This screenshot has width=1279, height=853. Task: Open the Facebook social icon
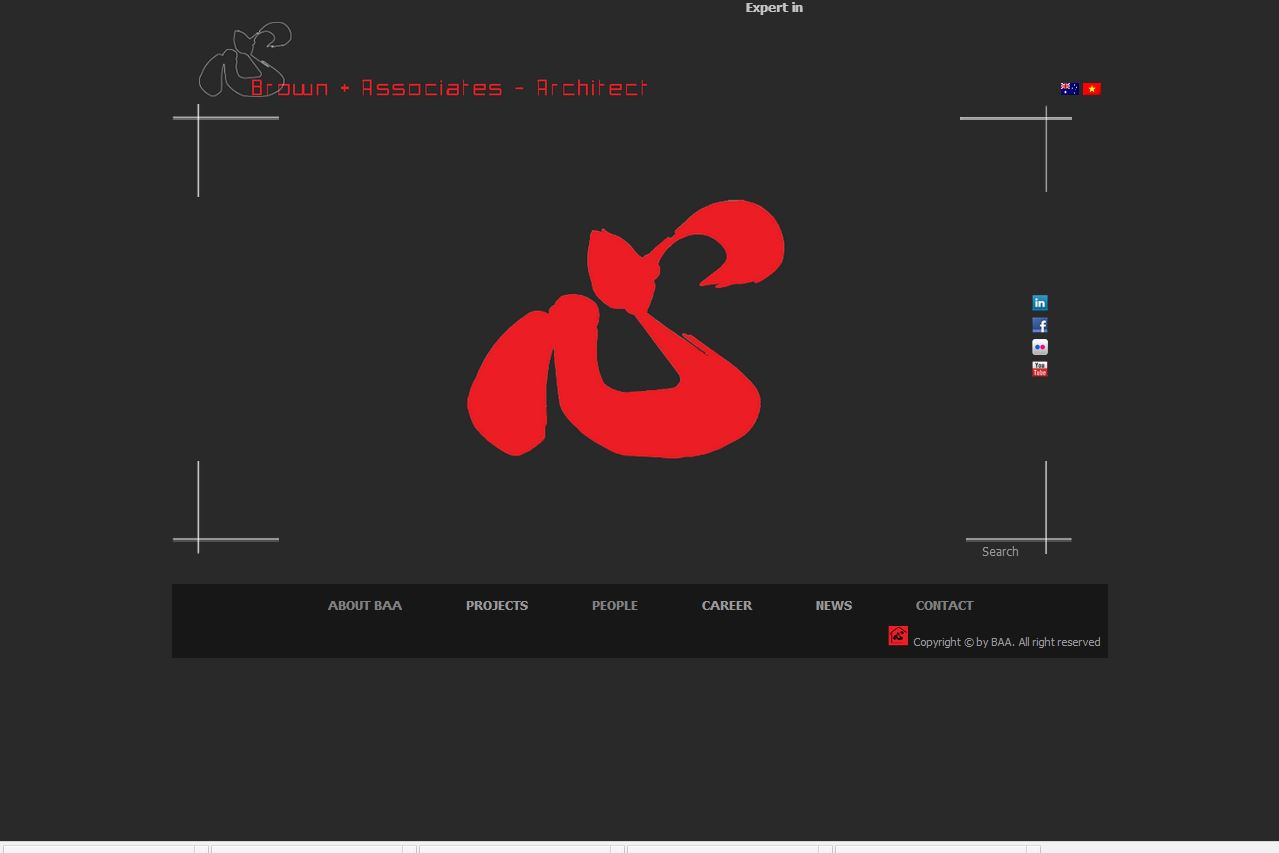tap(1040, 325)
